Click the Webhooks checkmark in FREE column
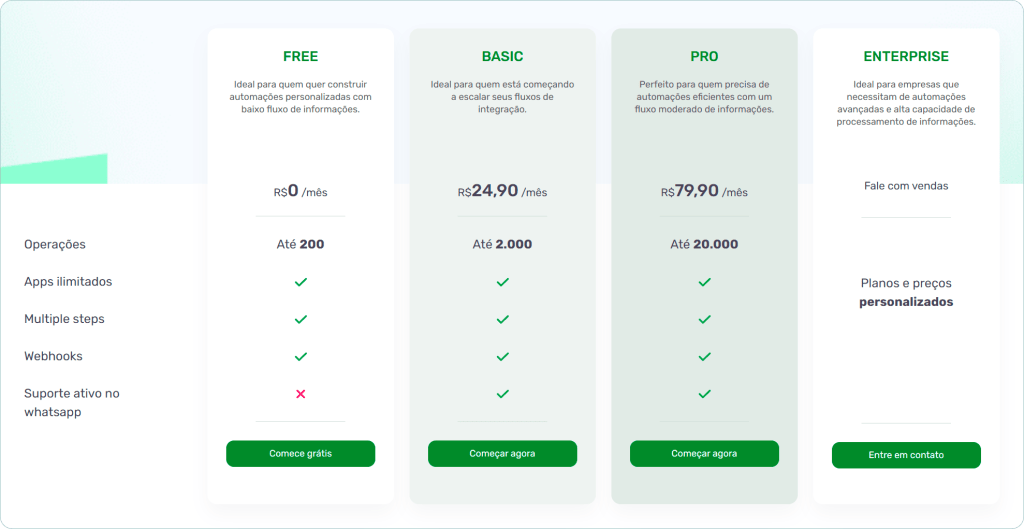The image size is (1024, 529). [300, 357]
